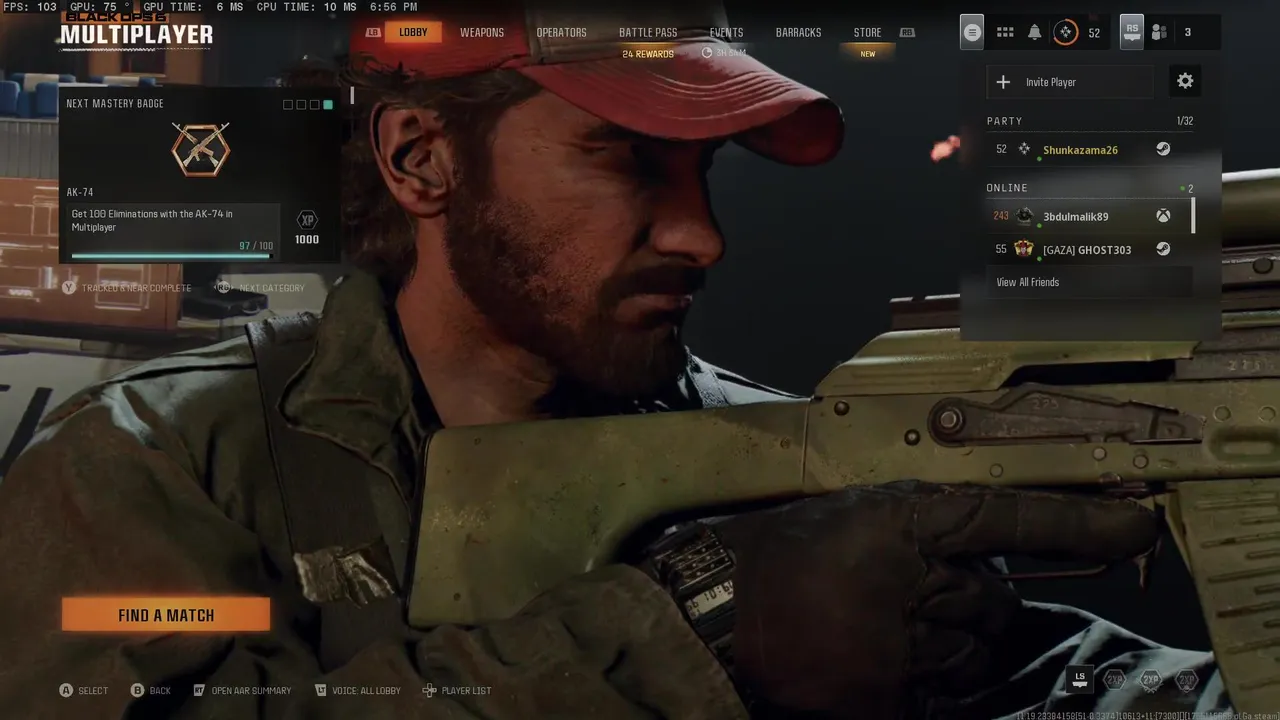Open the Store tab

(867, 33)
